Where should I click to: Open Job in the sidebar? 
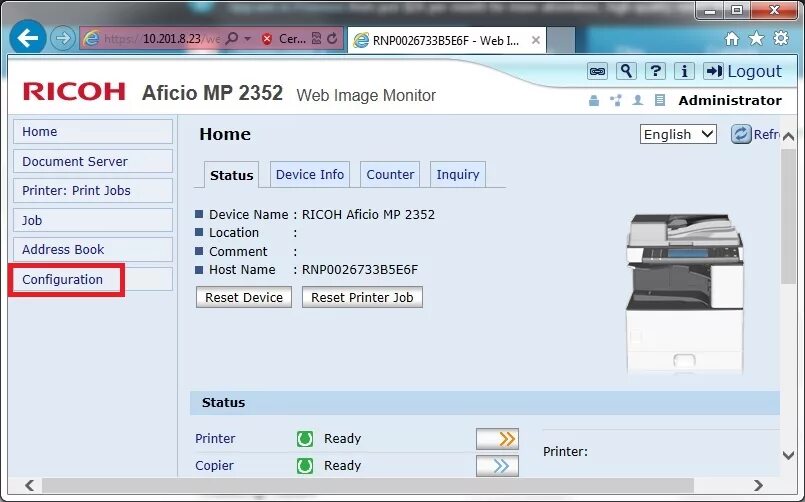click(93, 220)
